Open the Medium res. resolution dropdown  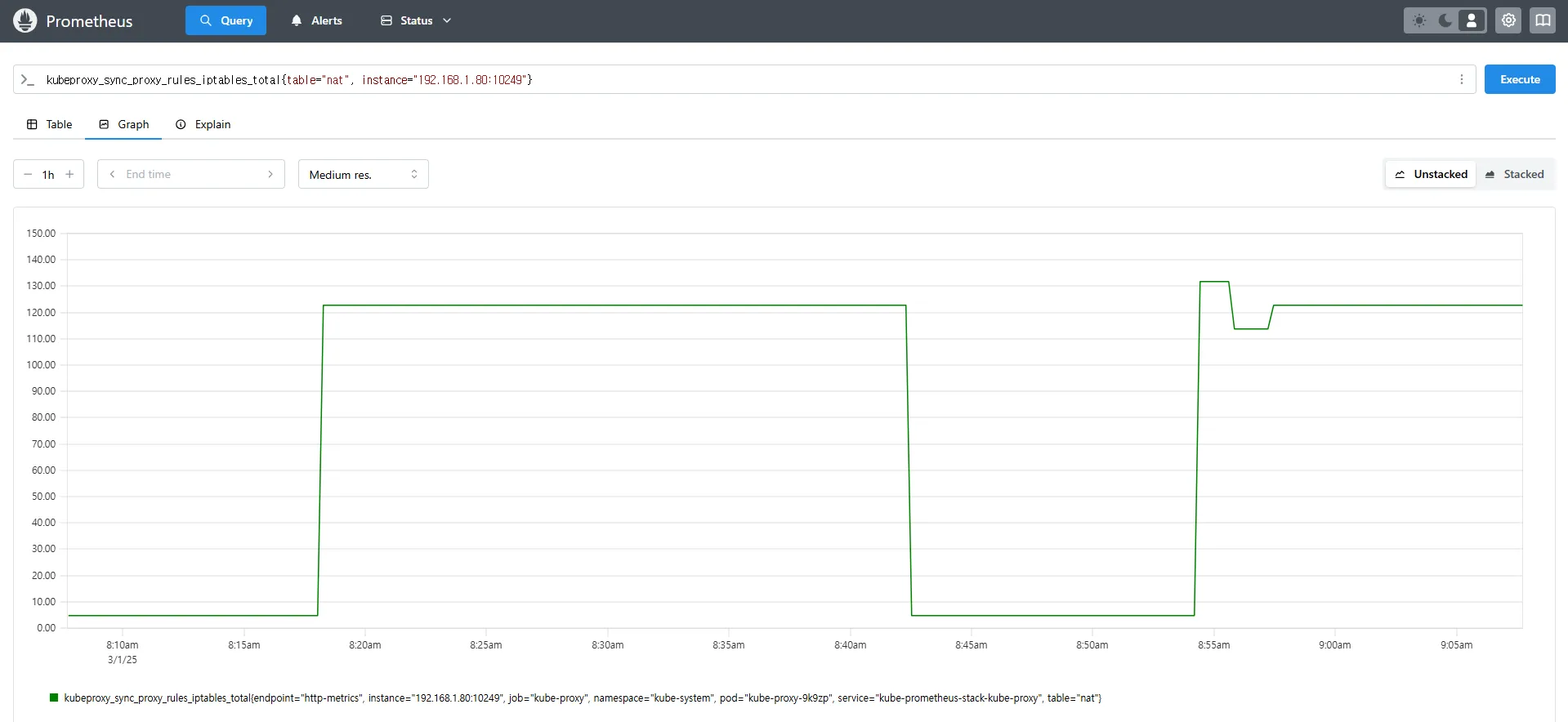pyautogui.click(x=364, y=174)
